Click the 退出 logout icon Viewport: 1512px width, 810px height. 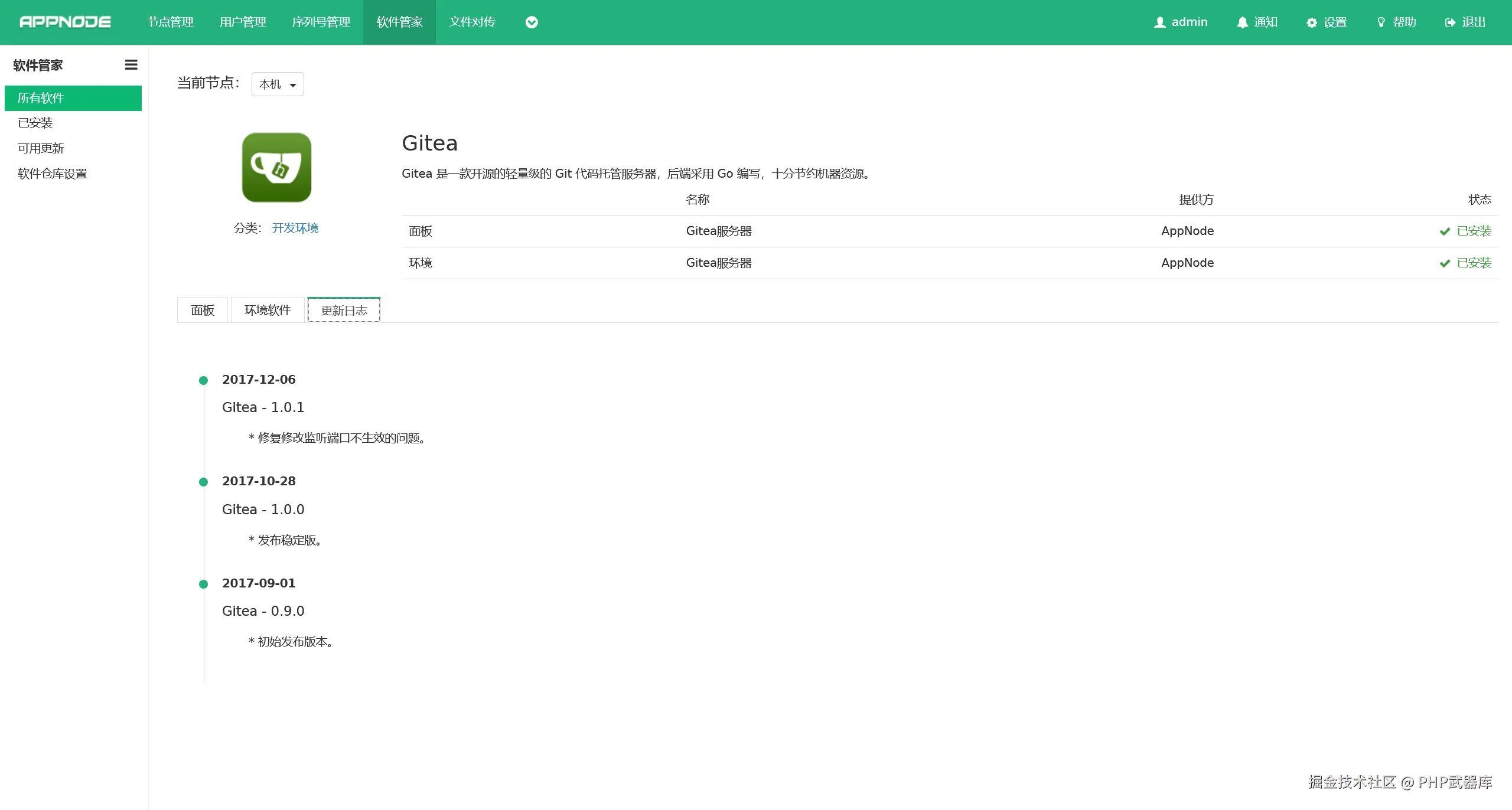(1450, 22)
